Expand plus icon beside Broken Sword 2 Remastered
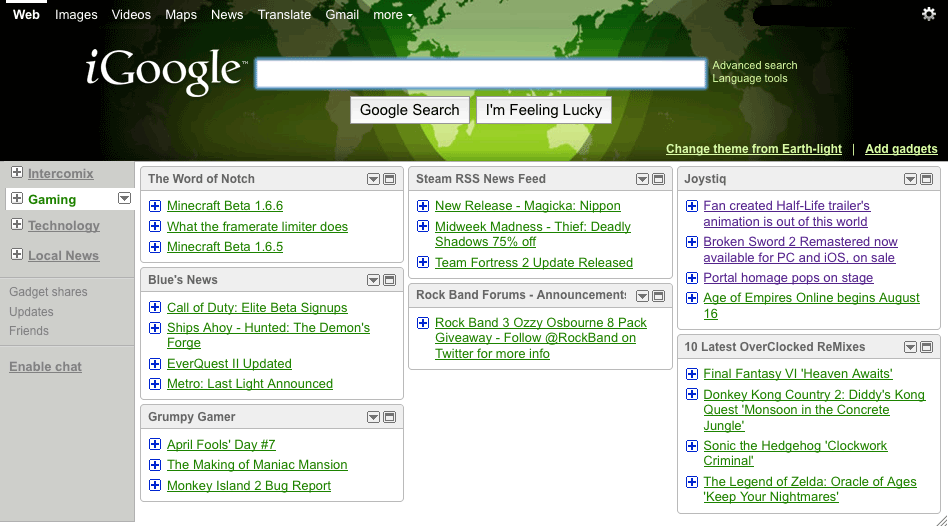Viewport: 948px width, 527px height. (x=692, y=242)
